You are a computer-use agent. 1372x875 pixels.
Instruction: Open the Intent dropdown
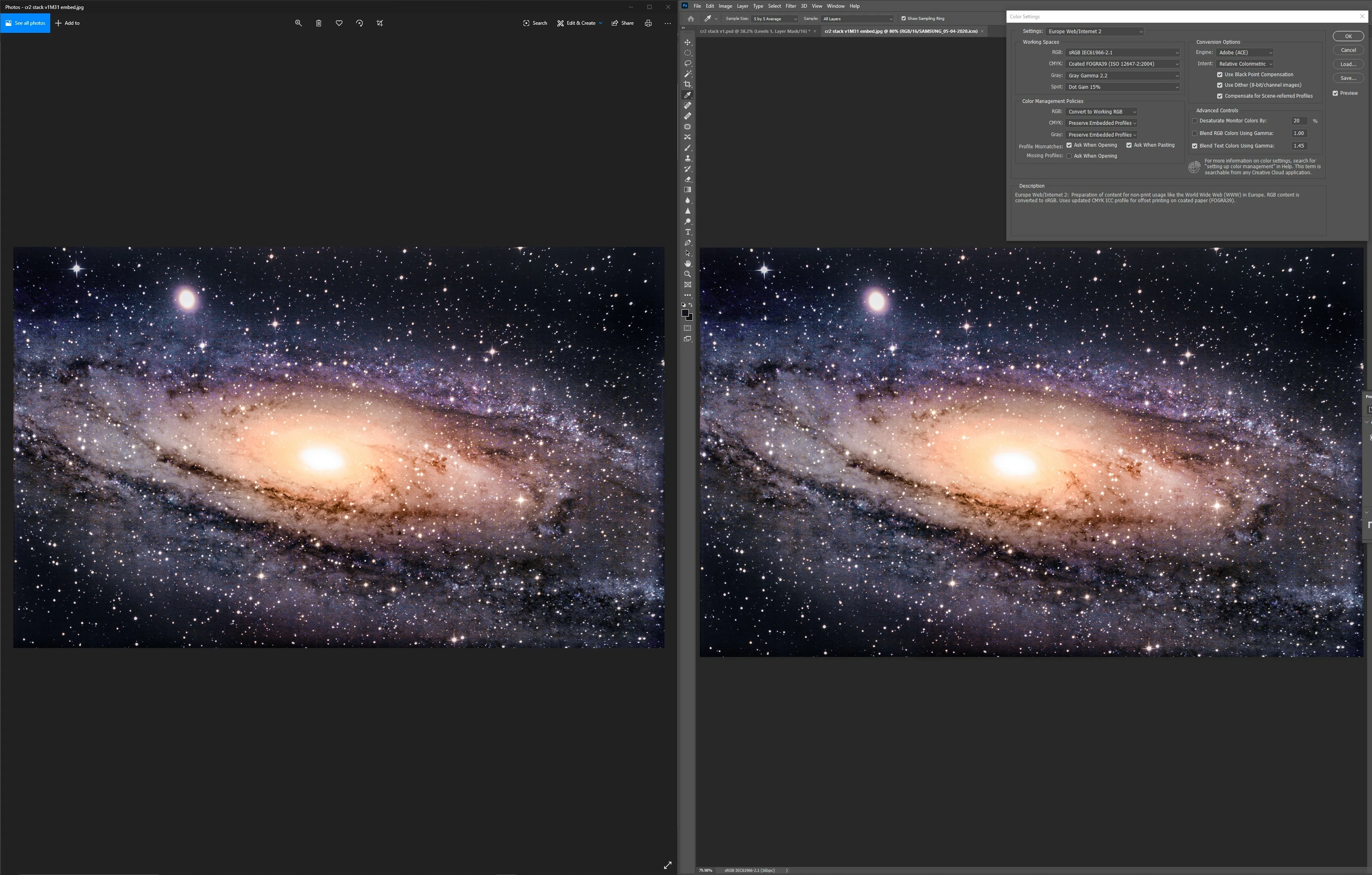click(x=1244, y=64)
